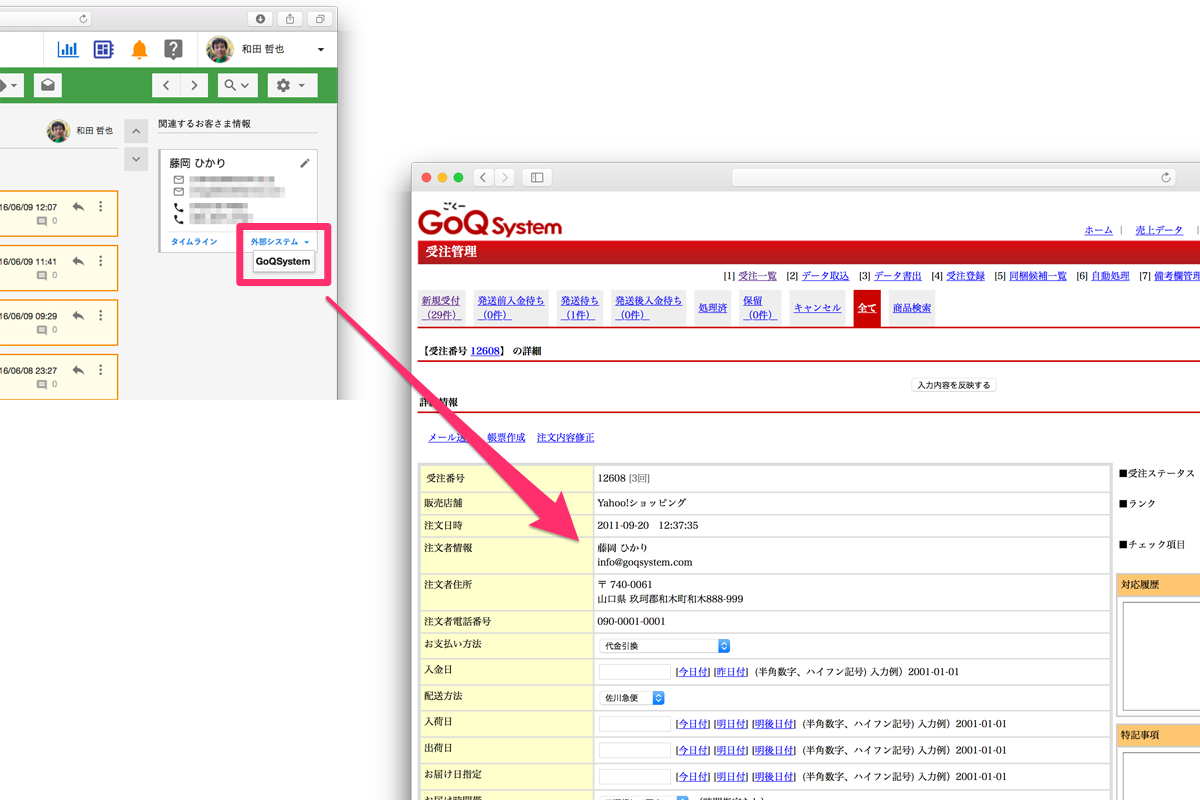Open the gear settings dropdown
Screen dimensions: 1200x800
pyautogui.click(x=291, y=86)
